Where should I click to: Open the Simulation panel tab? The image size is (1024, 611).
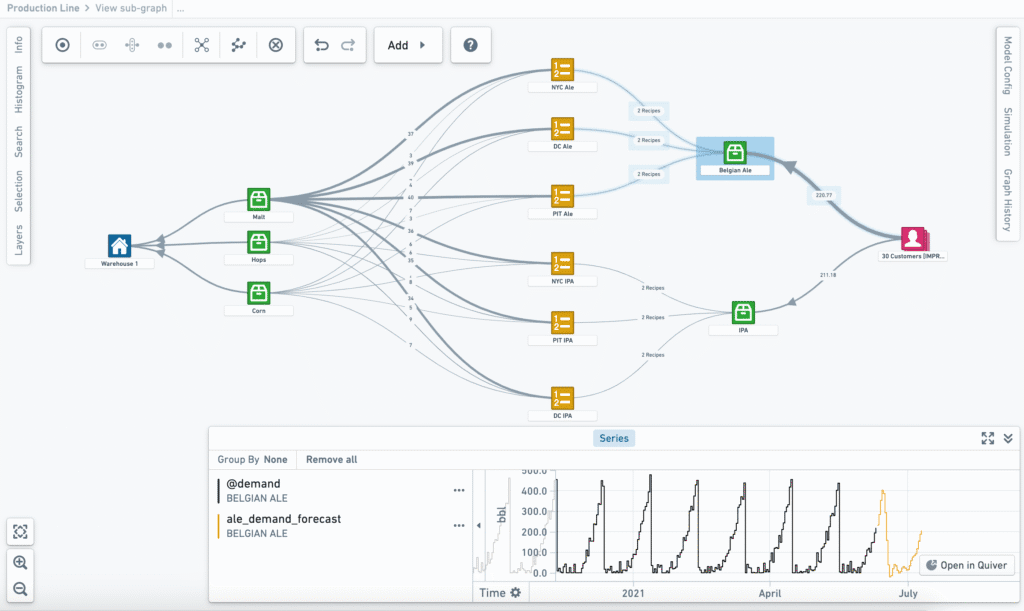click(x=1008, y=132)
